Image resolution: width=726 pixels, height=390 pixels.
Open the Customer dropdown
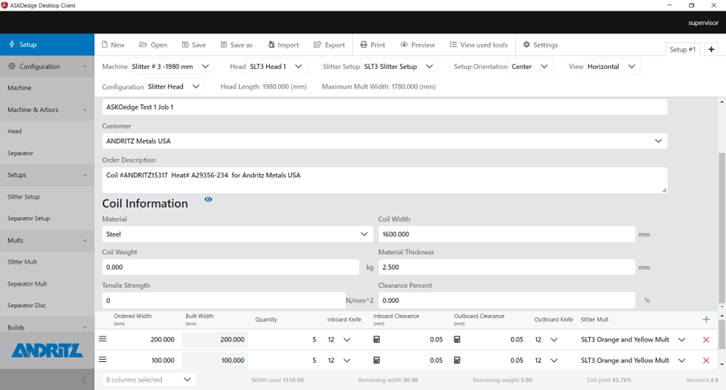tap(384, 141)
